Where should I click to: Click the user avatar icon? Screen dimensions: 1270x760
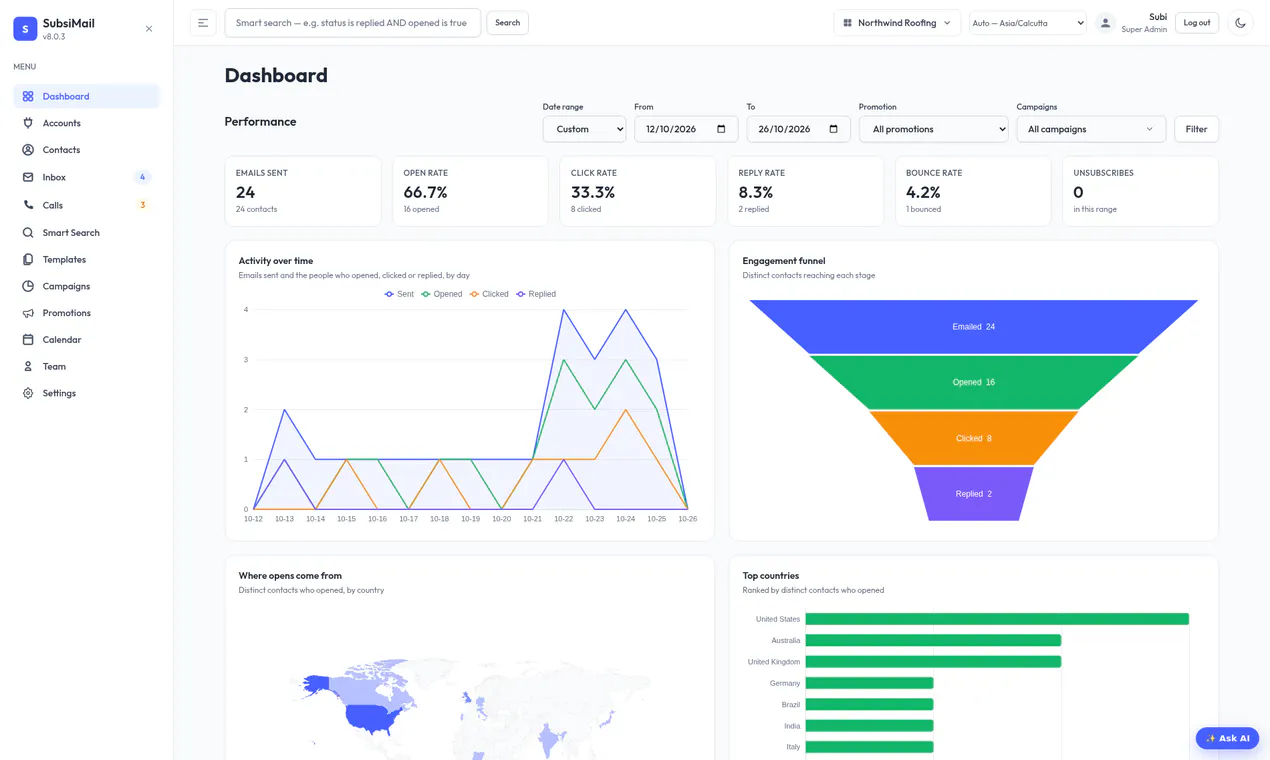pyautogui.click(x=1105, y=23)
